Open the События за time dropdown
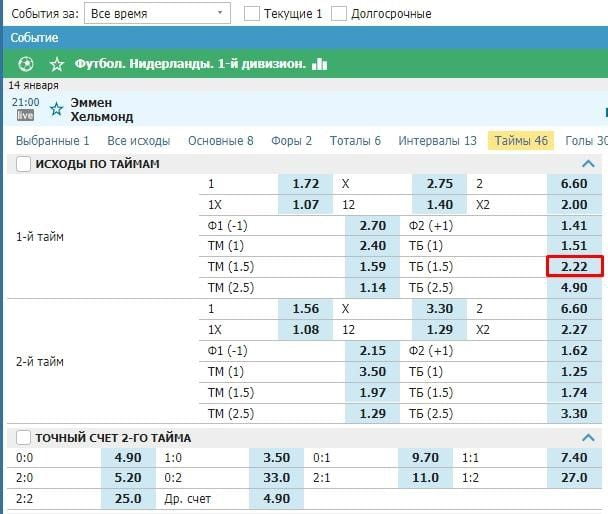608x514 pixels. [x=157, y=14]
